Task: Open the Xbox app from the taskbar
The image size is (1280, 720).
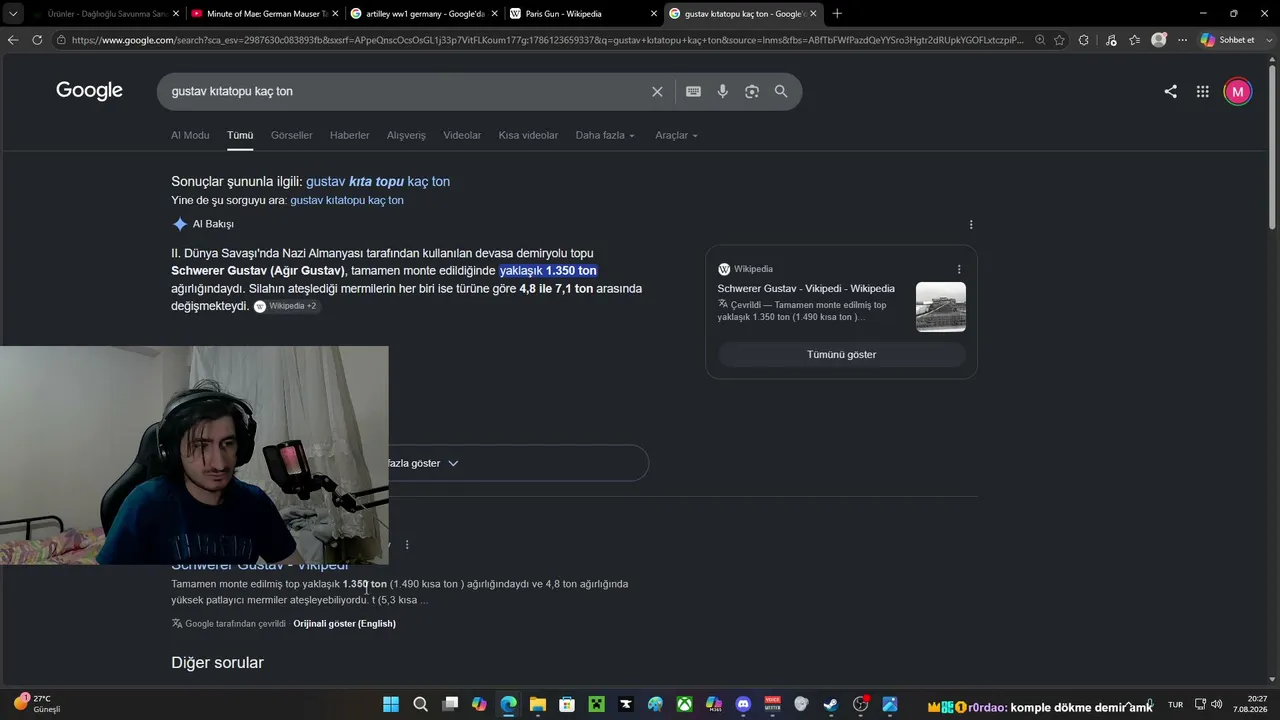Action: pyautogui.click(x=684, y=704)
